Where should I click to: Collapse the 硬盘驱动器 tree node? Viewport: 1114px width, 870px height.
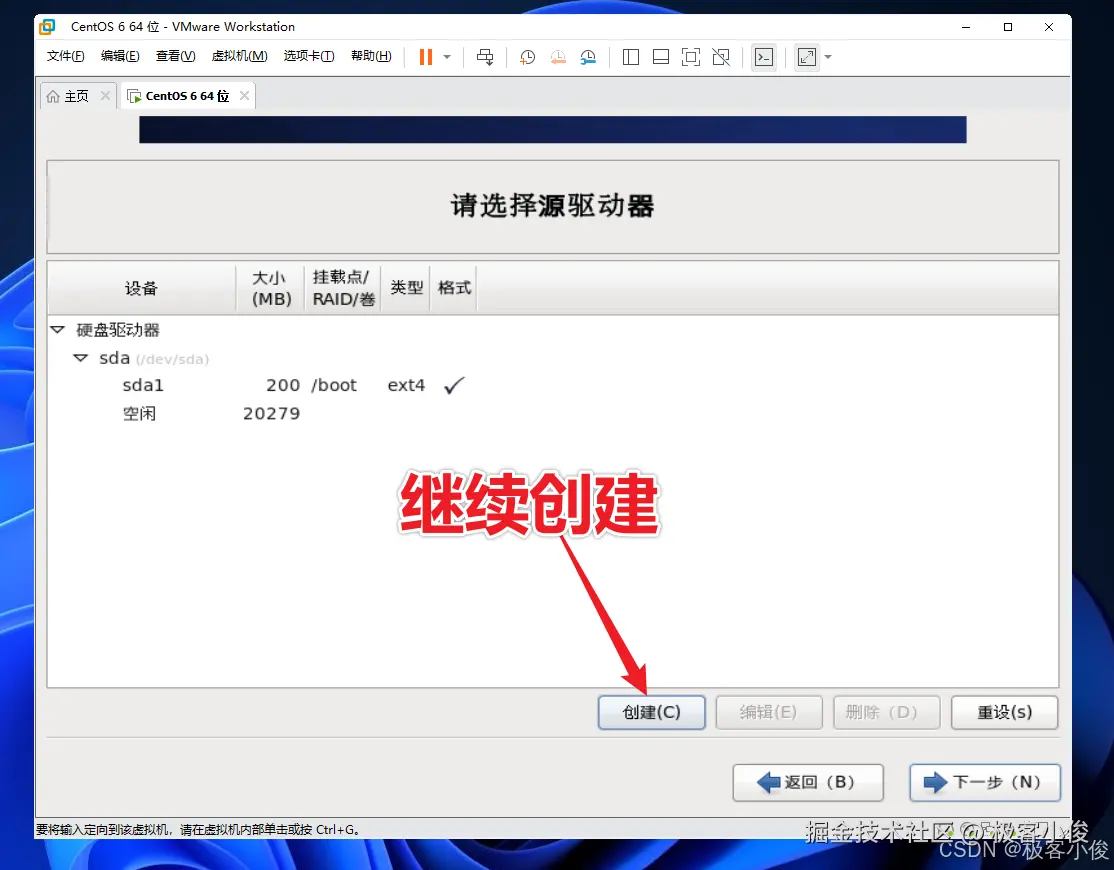[x=58, y=330]
